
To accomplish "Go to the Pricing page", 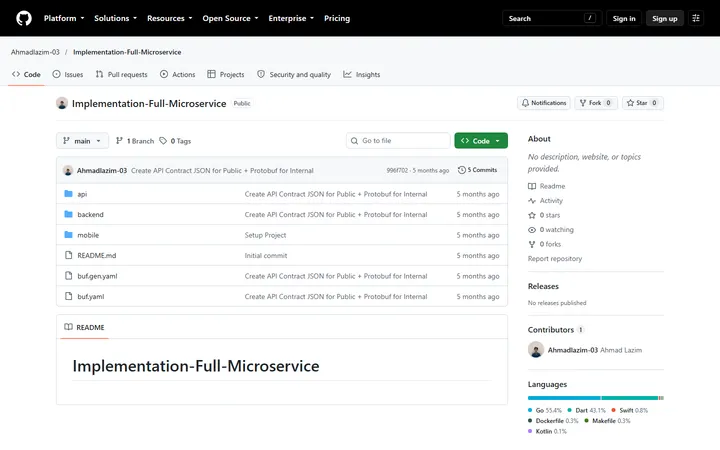I will [x=337, y=18].
